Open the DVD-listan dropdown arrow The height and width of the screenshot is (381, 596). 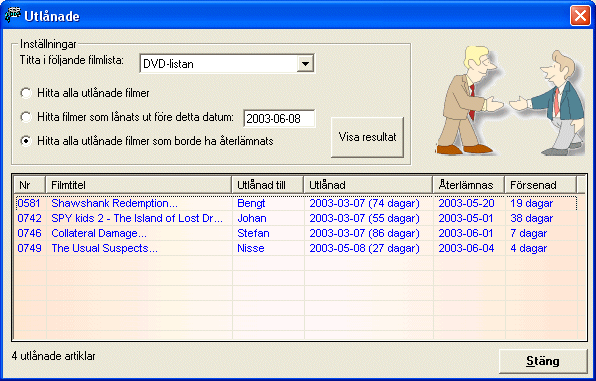[305, 64]
